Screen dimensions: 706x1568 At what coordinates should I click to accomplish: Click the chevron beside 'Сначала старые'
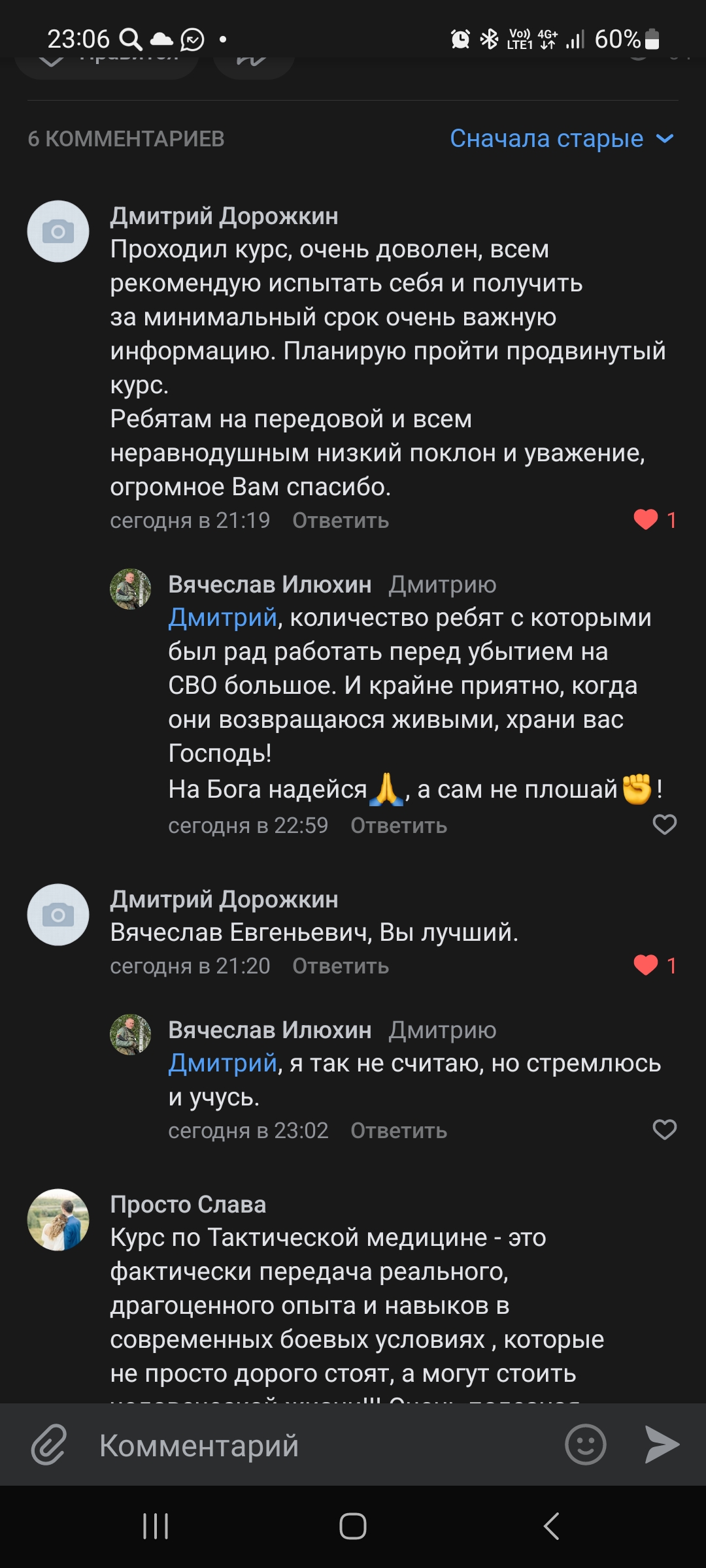point(665,139)
